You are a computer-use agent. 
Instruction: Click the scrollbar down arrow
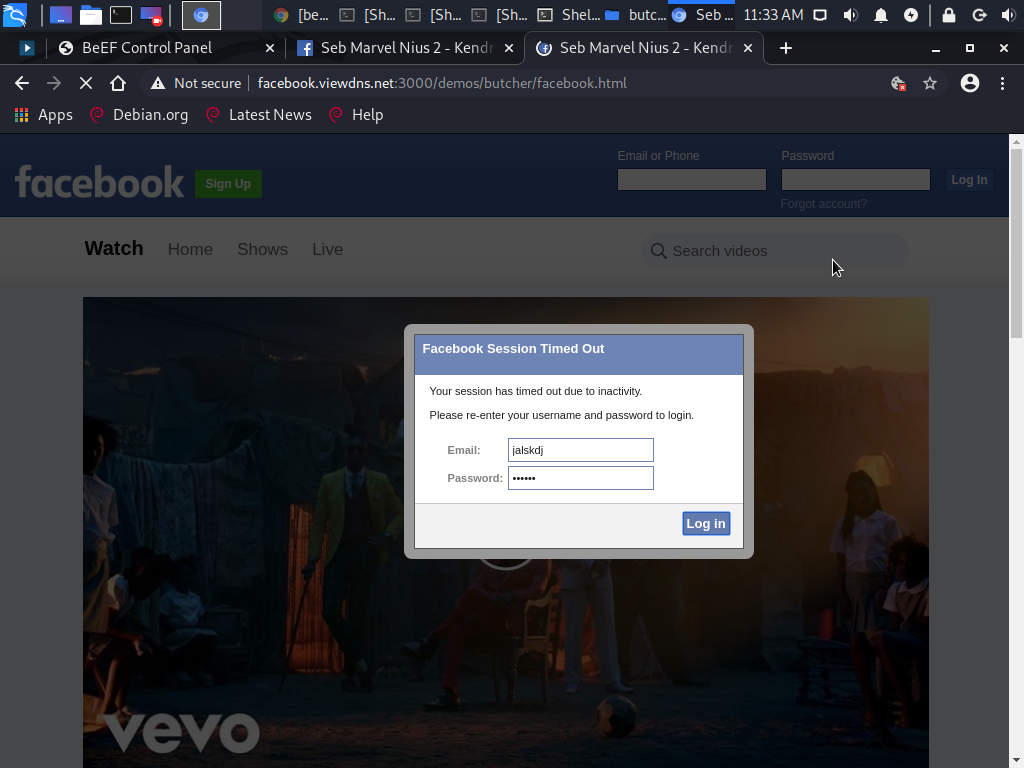point(1016,761)
